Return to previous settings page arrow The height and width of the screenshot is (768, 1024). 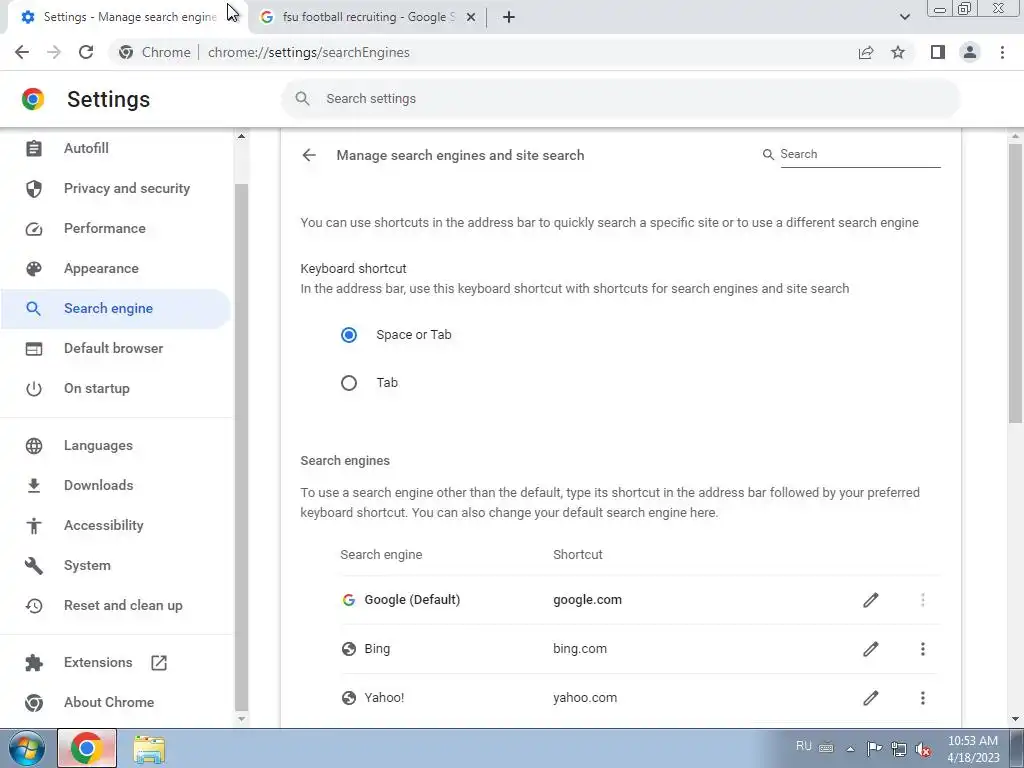[309, 155]
